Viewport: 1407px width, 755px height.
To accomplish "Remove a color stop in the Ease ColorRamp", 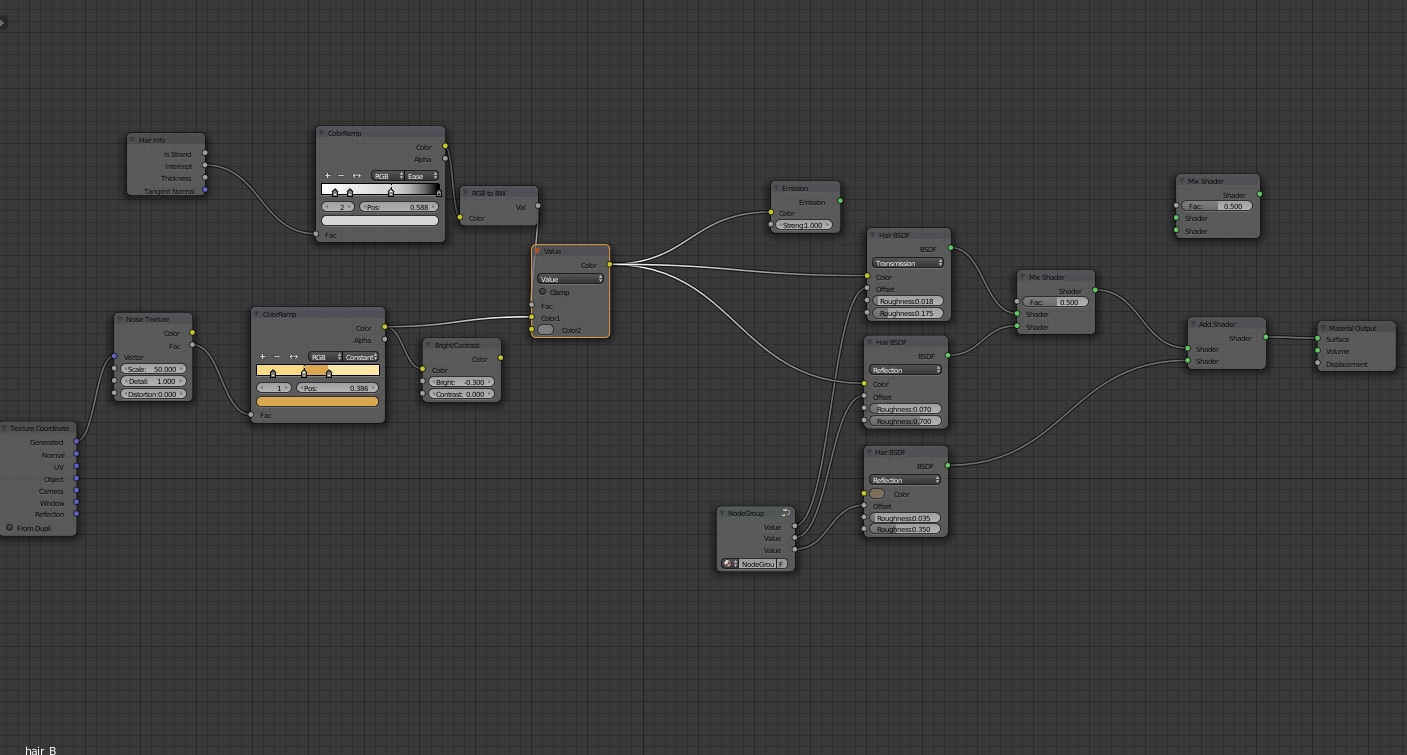I will click(x=341, y=176).
